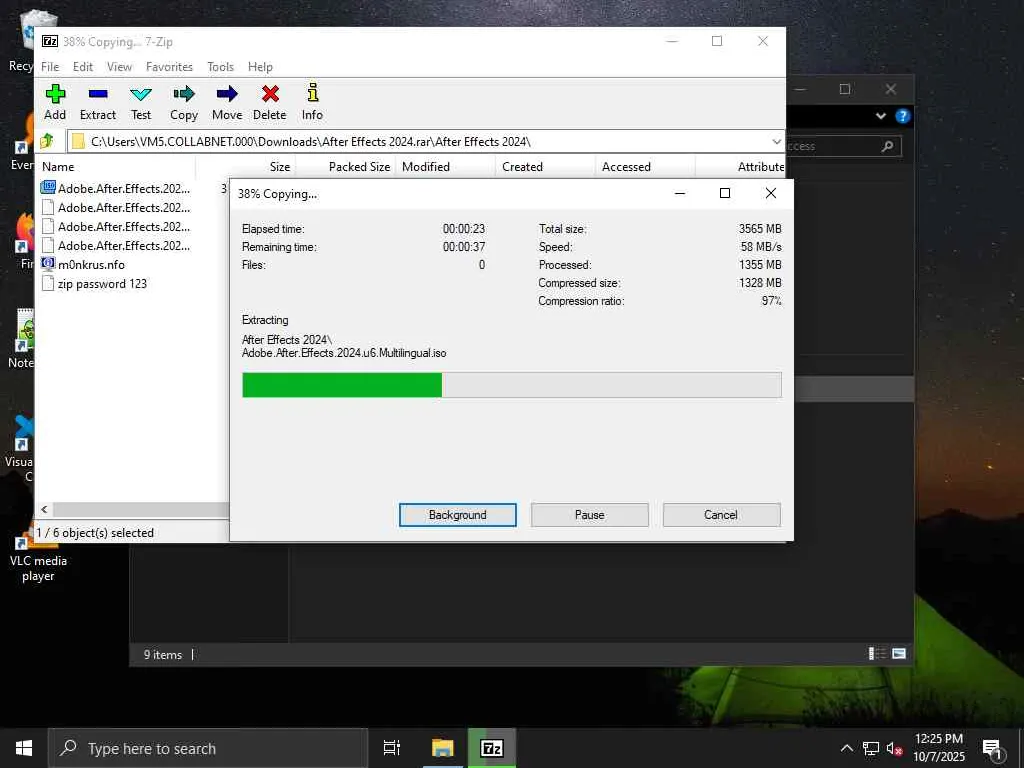This screenshot has height=768, width=1024.
Task: Open the Tools menu
Action: pos(220,67)
